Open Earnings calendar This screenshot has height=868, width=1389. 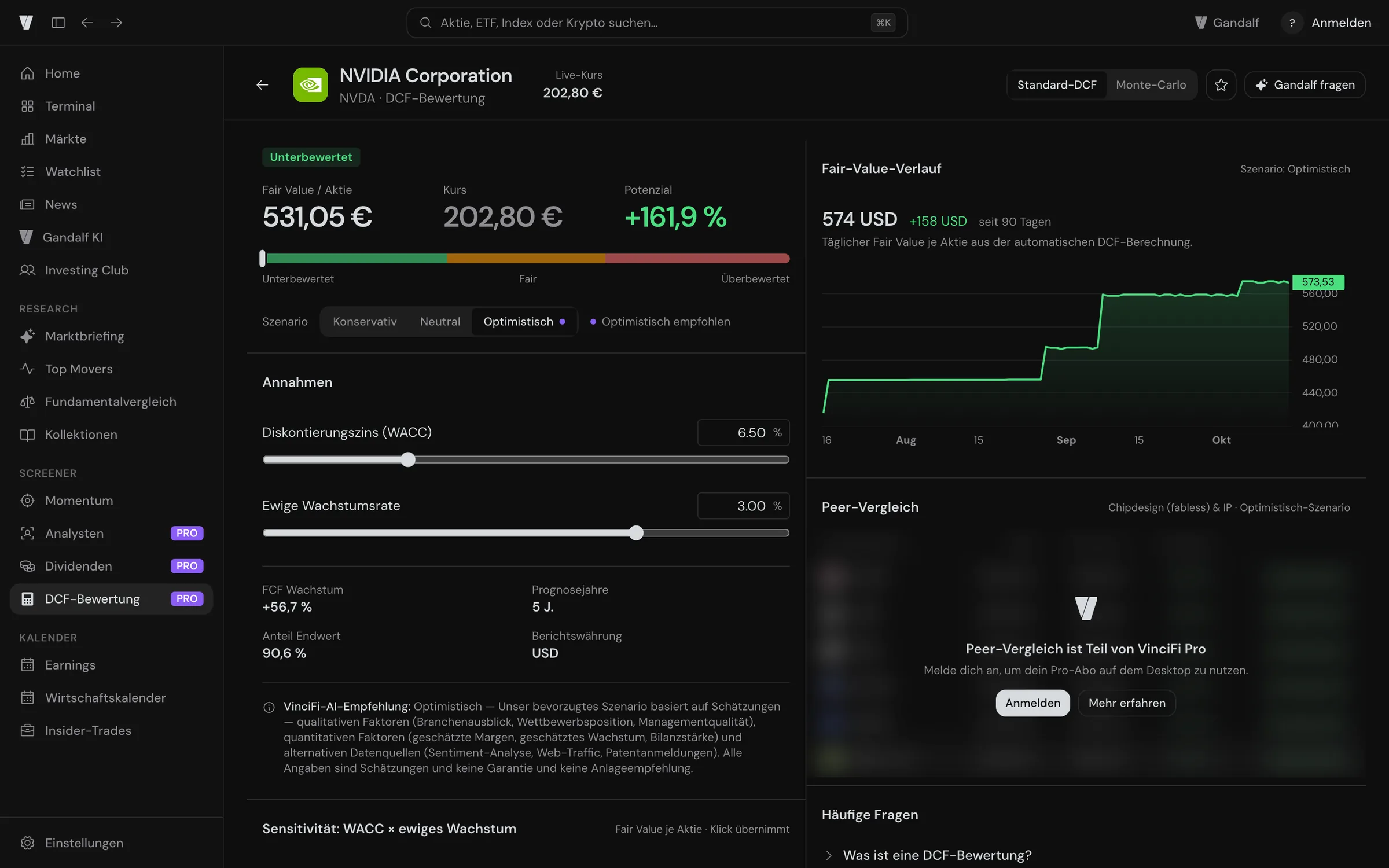(111, 665)
